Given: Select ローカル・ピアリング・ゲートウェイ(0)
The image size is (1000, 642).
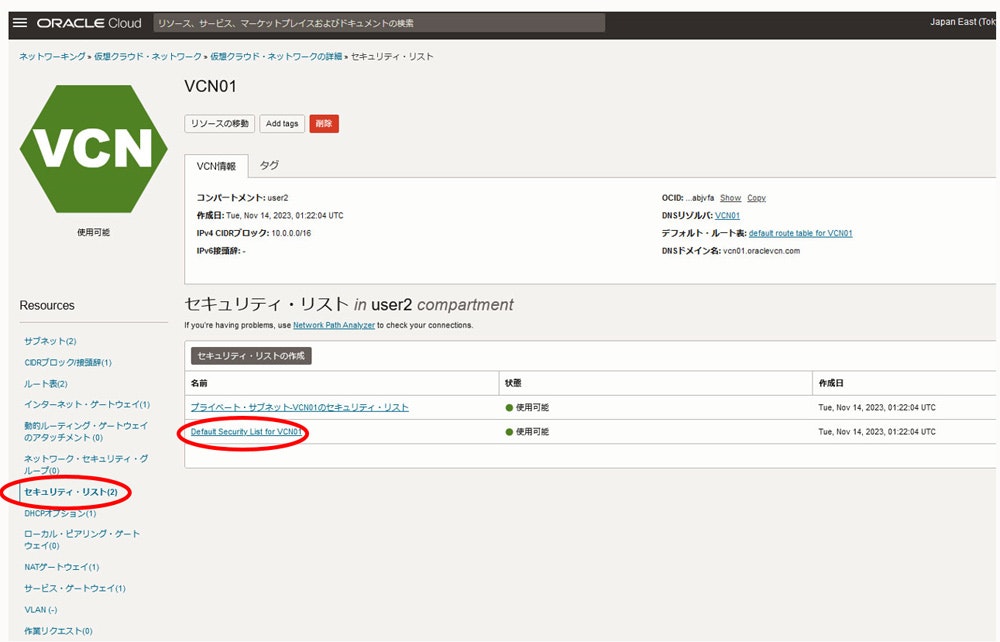Looking at the screenshot, I should [82, 539].
